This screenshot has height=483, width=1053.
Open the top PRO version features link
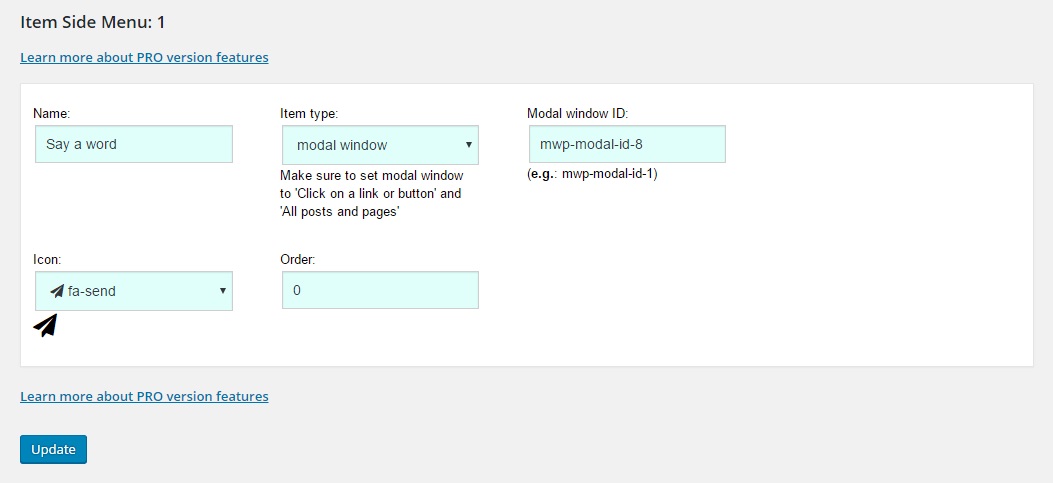(144, 57)
